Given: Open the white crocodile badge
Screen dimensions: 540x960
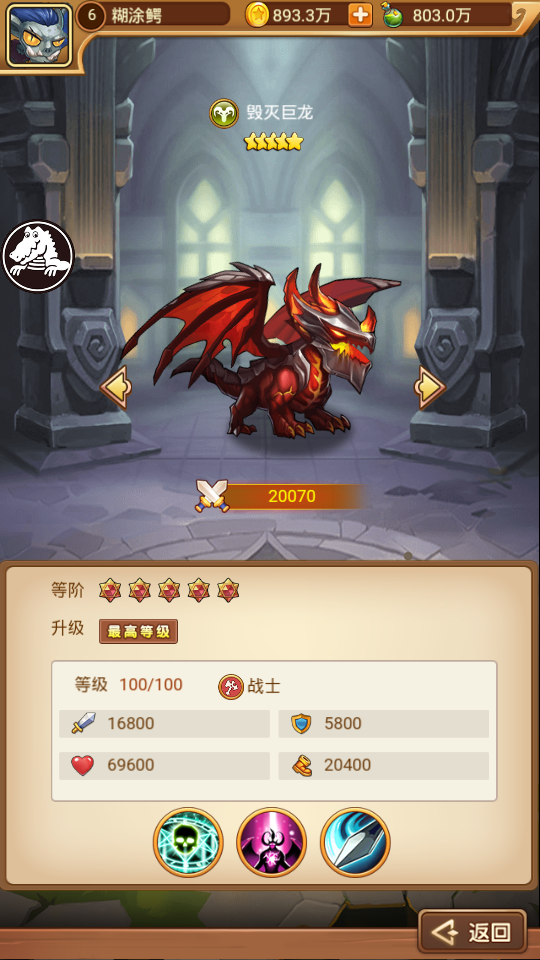Looking at the screenshot, I should (x=38, y=256).
